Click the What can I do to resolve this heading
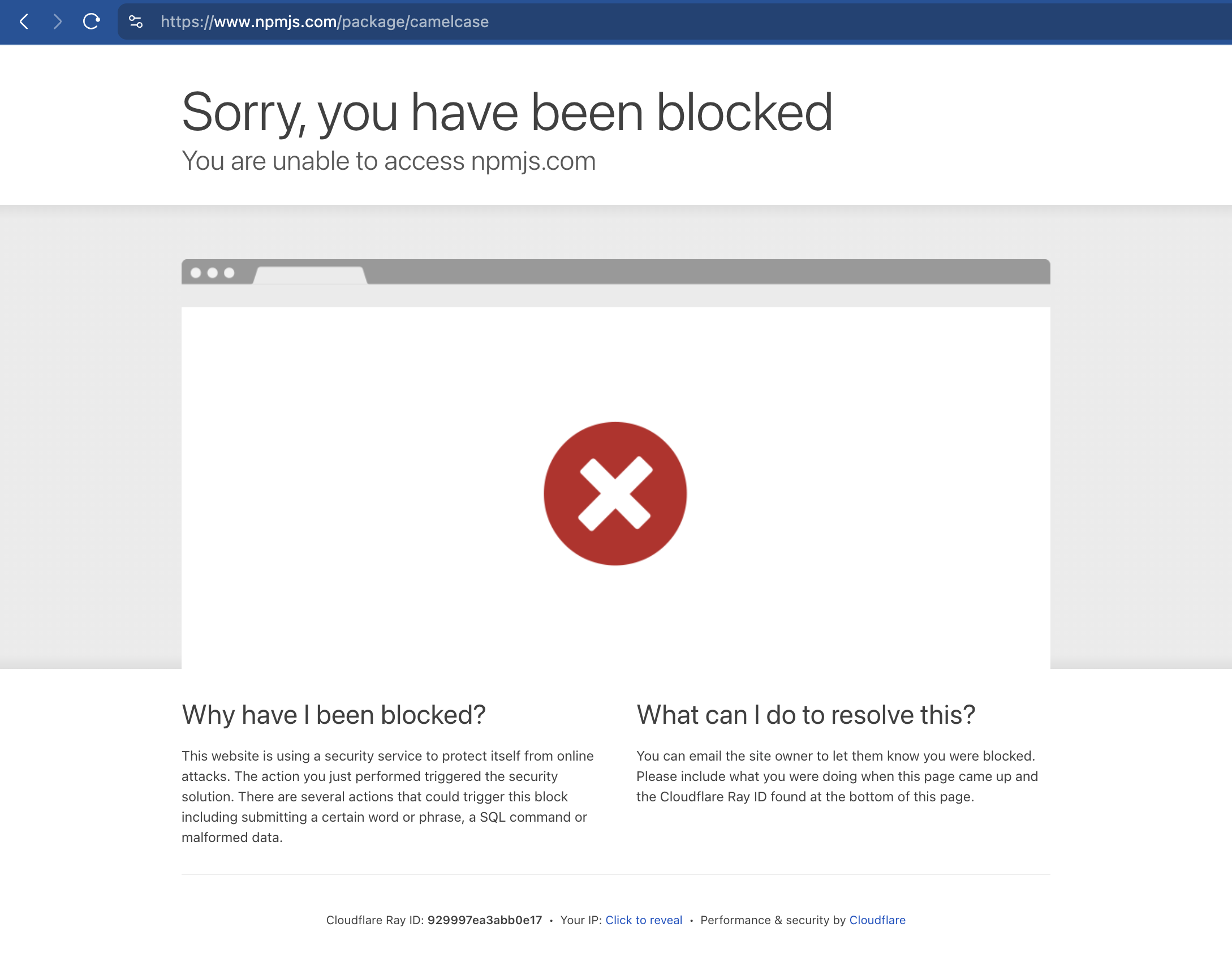Viewport: 1232px width, 953px height. (x=806, y=714)
